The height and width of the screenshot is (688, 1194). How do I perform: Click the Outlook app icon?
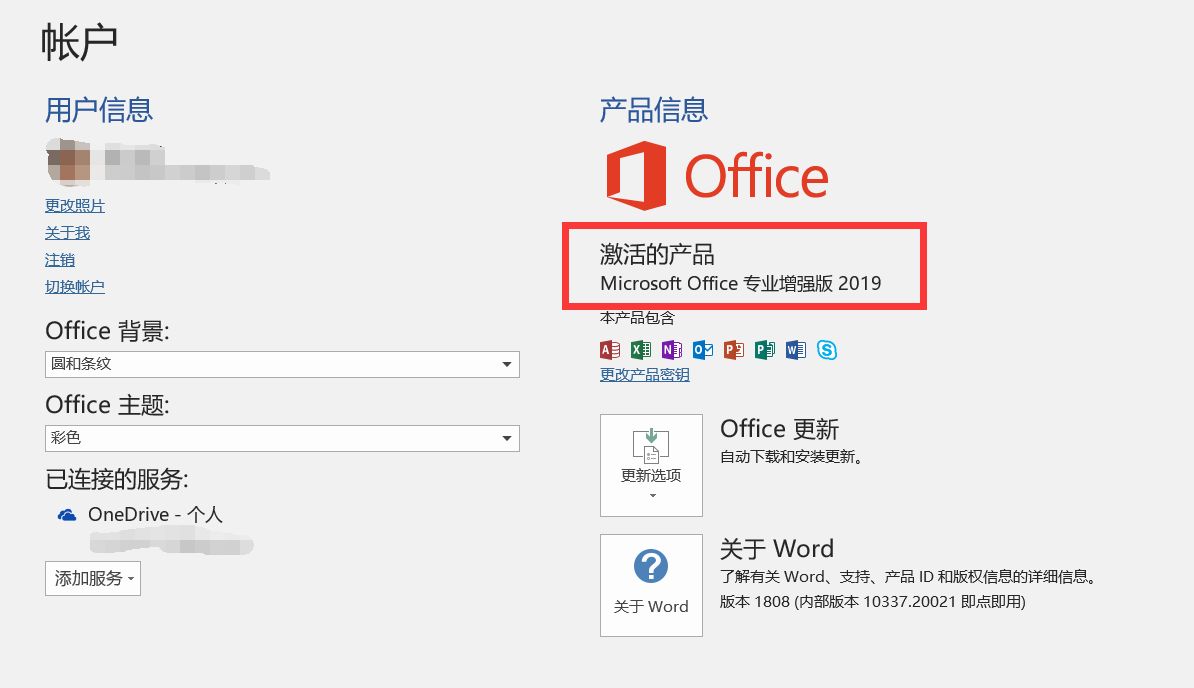coord(703,349)
